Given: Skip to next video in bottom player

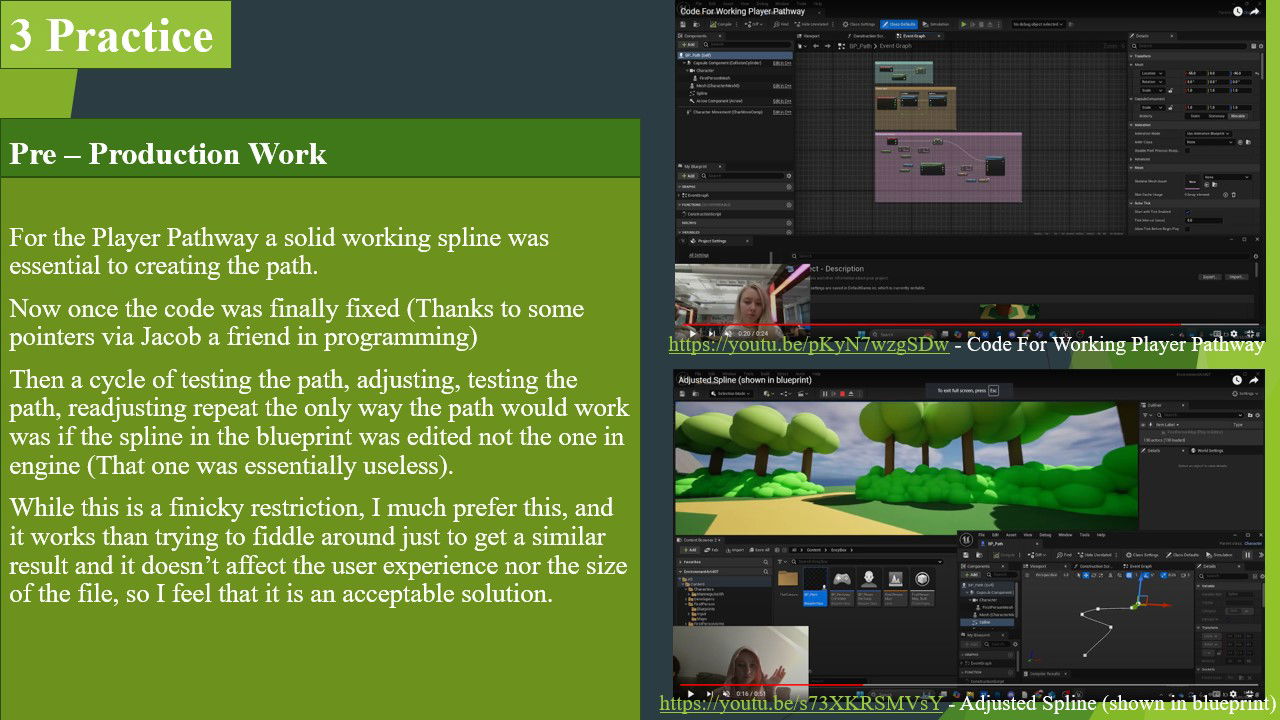Looking at the screenshot, I should pos(711,694).
